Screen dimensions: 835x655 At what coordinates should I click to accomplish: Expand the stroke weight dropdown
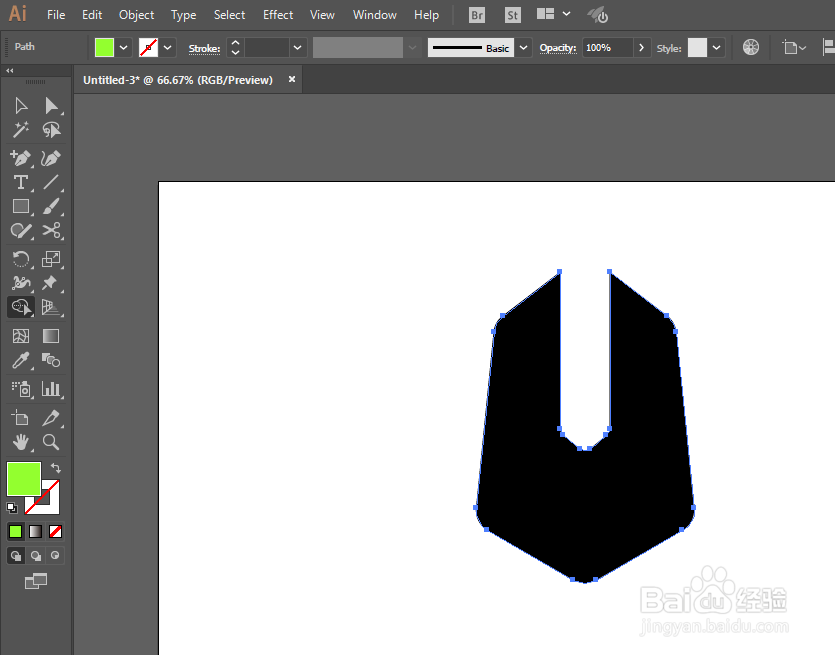(298, 47)
